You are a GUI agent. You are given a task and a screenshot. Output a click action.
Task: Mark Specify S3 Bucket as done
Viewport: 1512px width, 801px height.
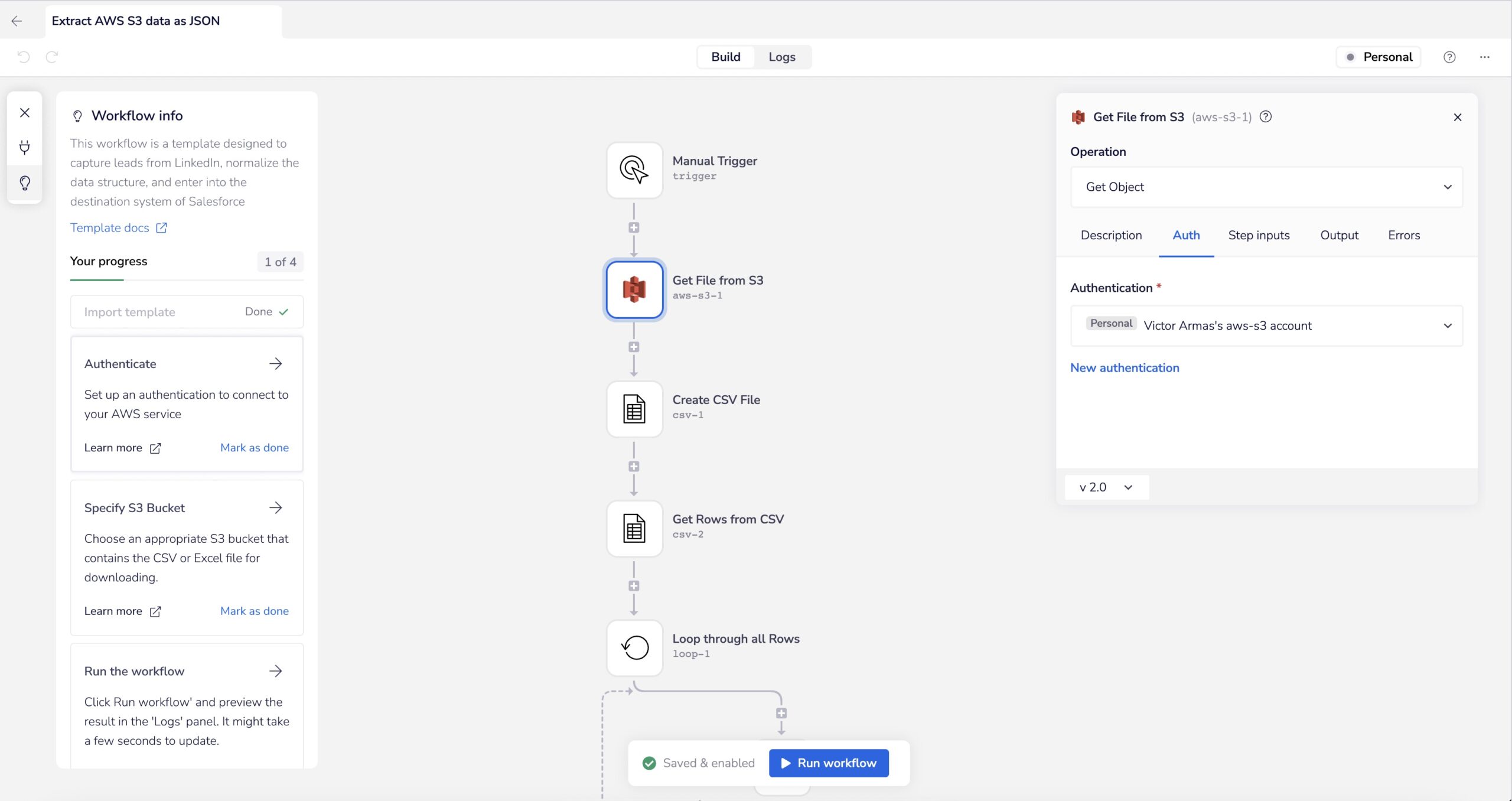254,611
